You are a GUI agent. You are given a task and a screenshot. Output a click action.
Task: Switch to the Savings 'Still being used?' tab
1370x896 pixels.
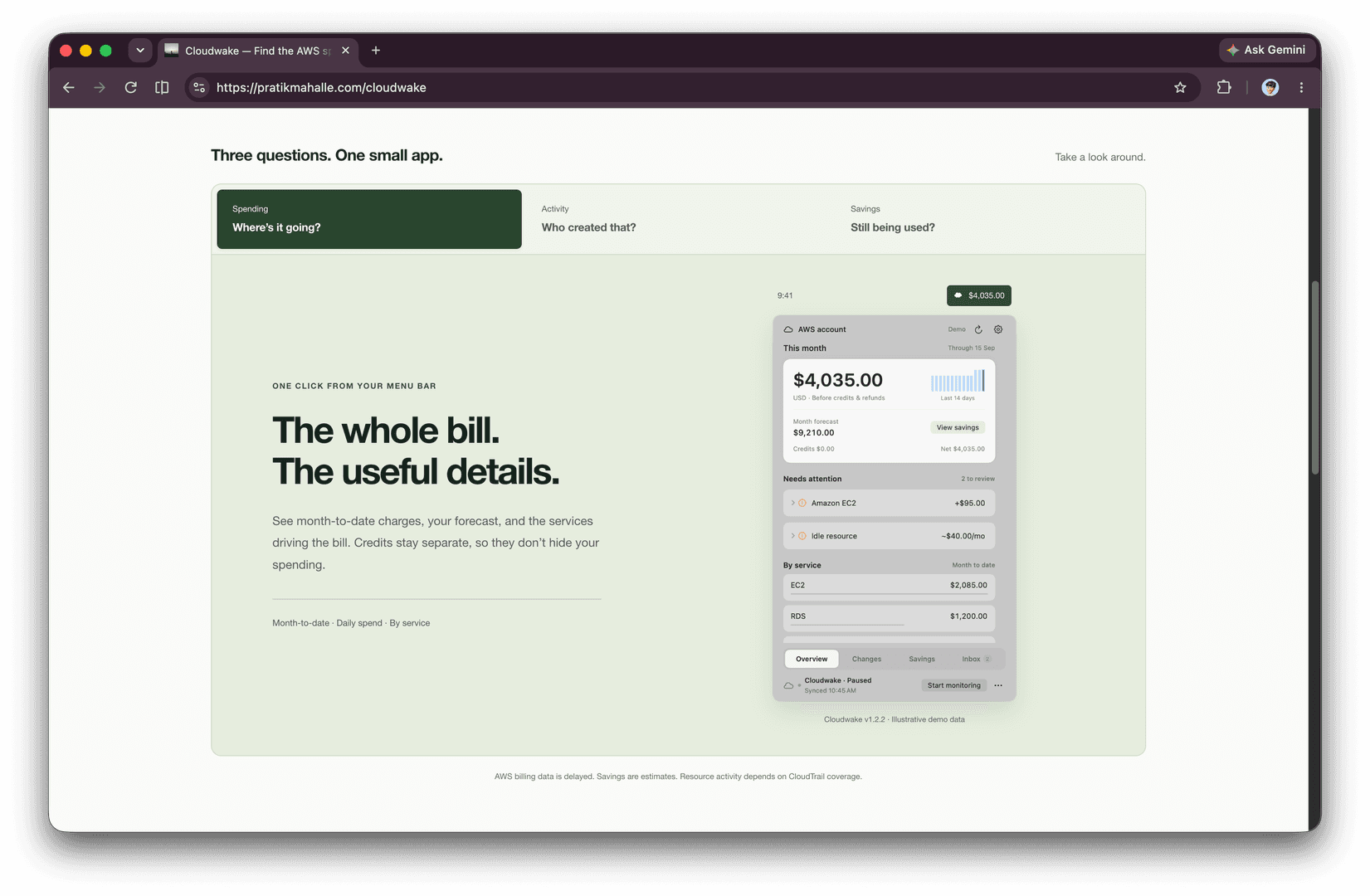click(987, 219)
